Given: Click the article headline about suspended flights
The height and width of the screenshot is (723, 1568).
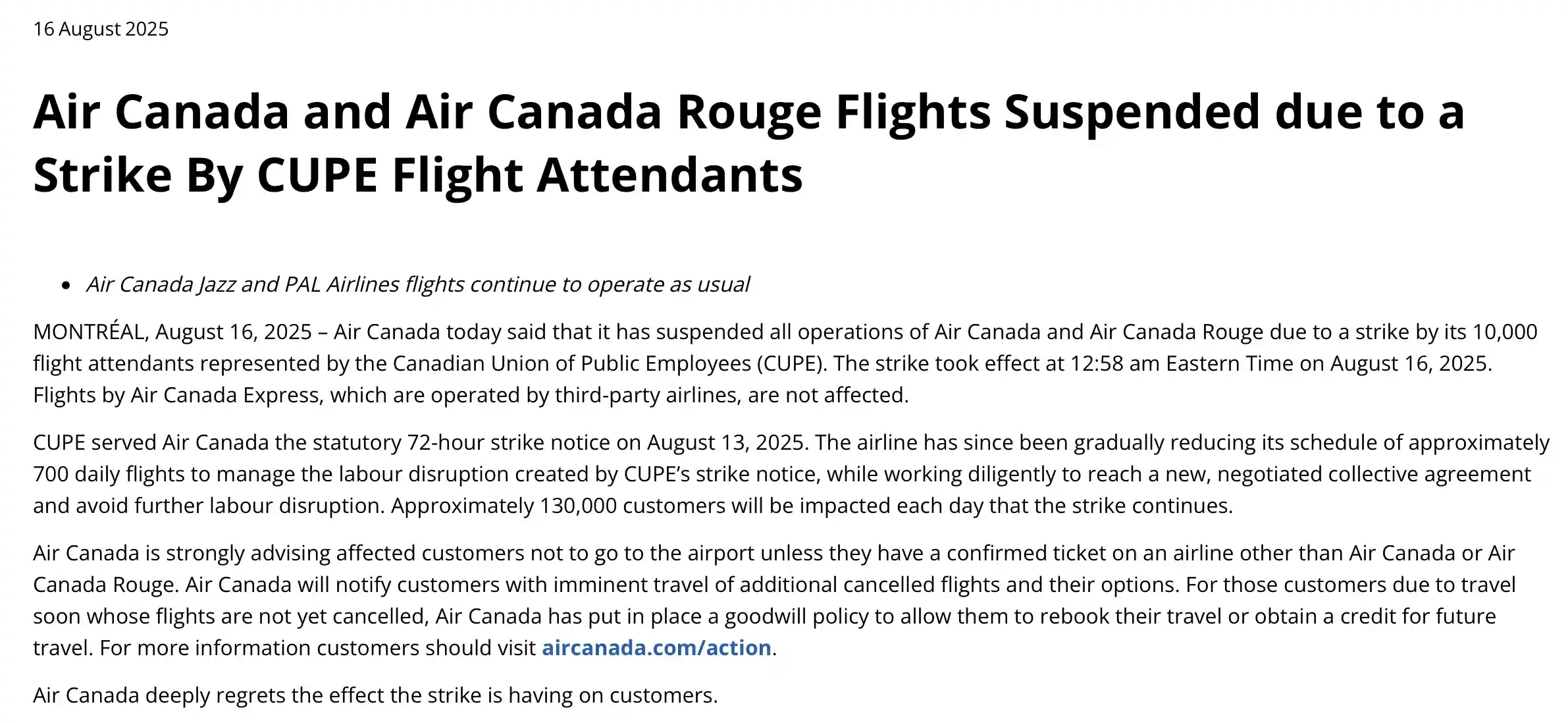Looking at the screenshot, I should [x=748, y=112].
